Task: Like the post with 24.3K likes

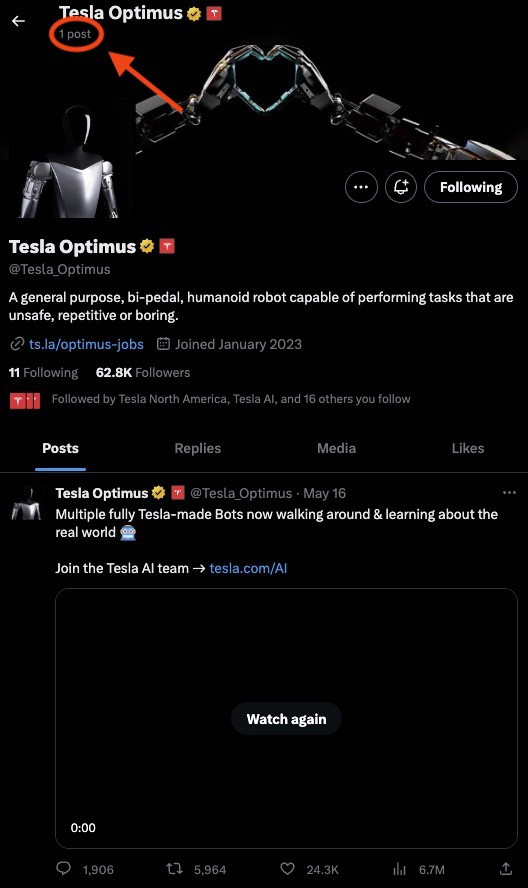Action: (x=288, y=869)
